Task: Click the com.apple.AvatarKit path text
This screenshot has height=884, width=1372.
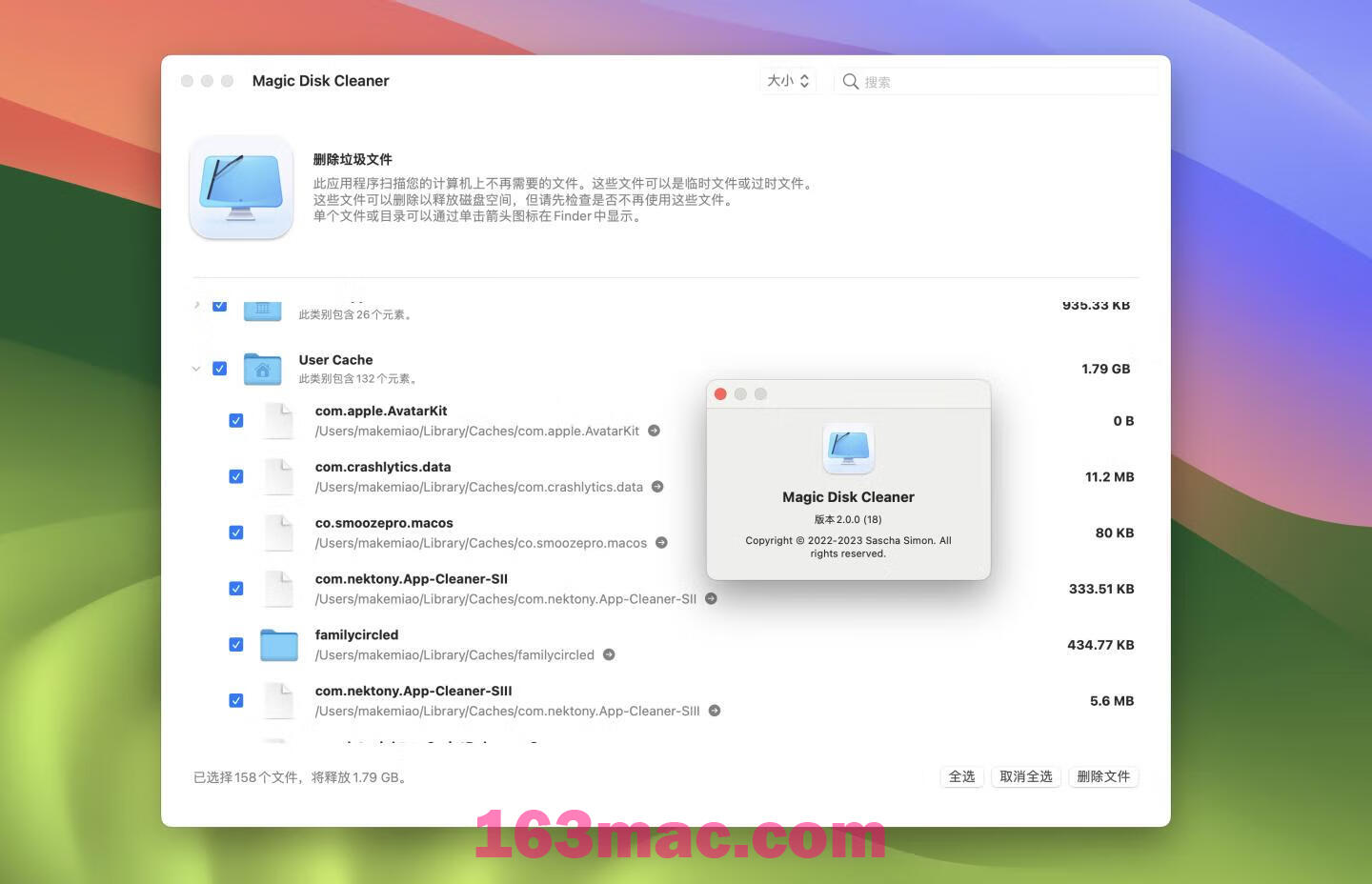Action: pyautogui.click(x=477, y=432)
